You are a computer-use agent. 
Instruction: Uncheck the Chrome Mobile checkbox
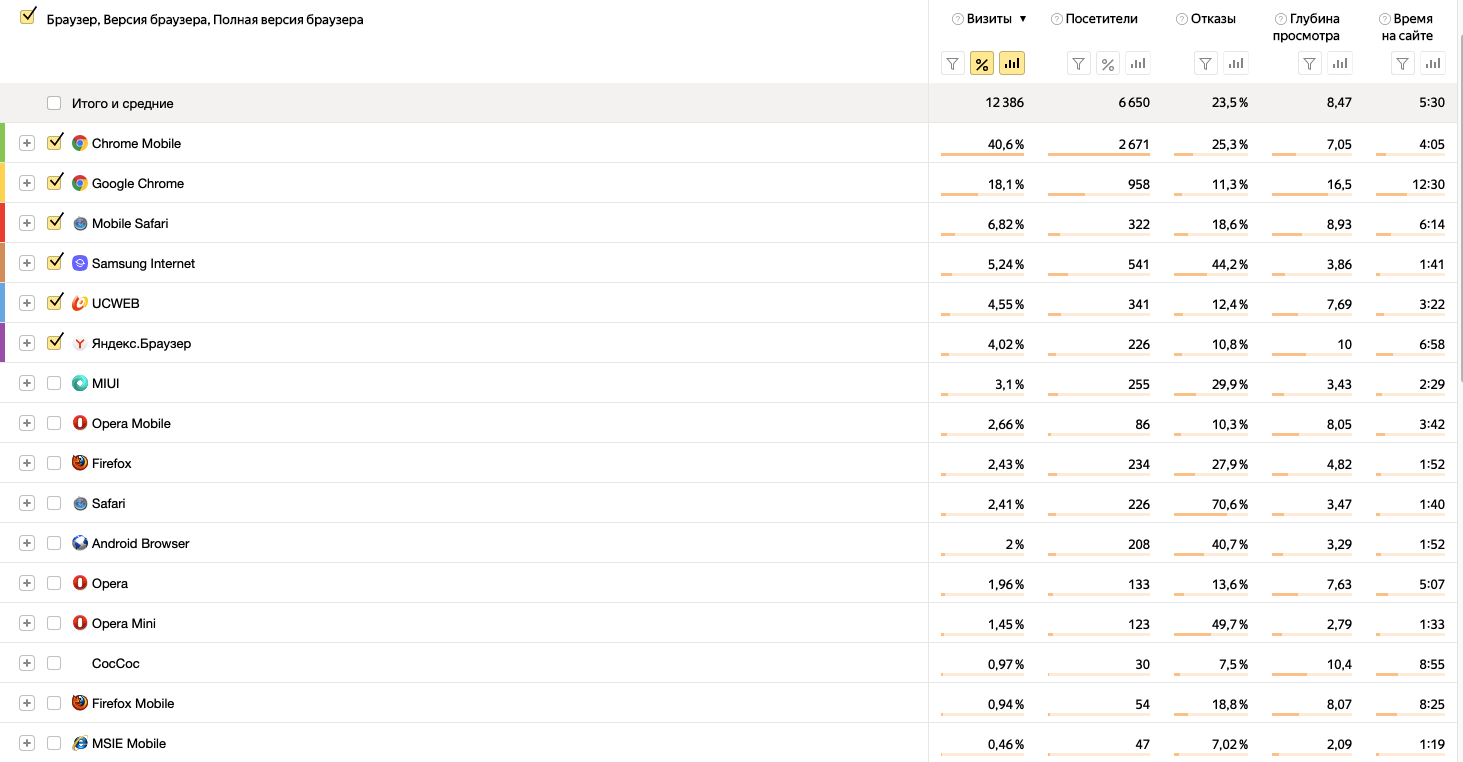click(55, 142)
